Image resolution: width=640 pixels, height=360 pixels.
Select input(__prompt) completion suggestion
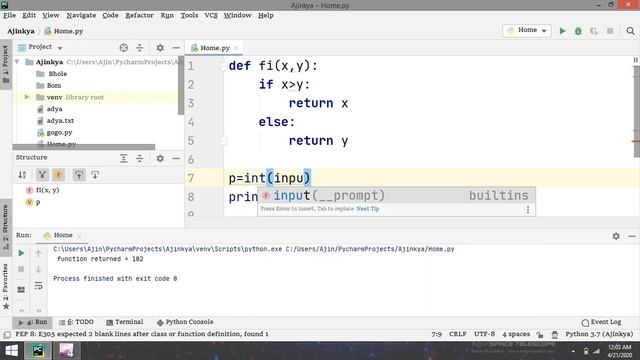click(x=396, y=196)
